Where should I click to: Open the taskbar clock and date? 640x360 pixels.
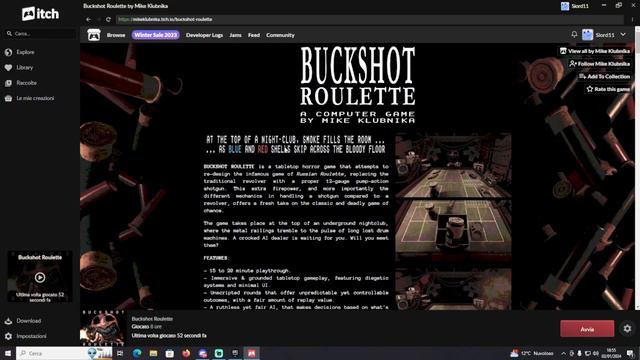611,353
